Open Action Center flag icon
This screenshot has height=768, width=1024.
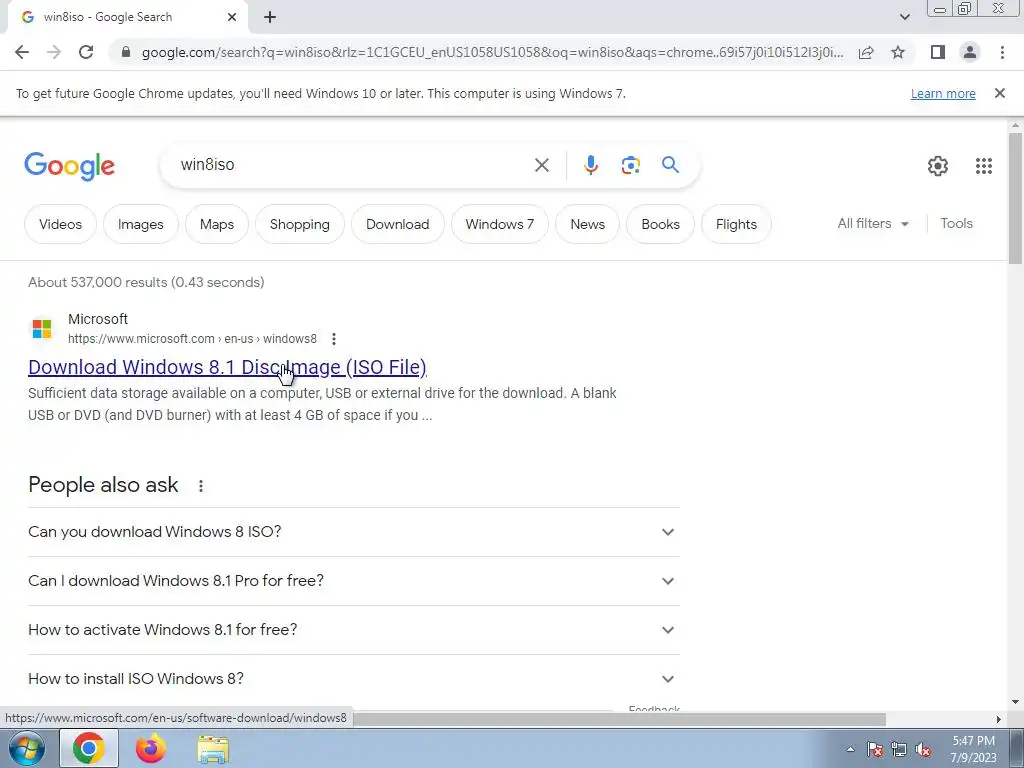(875, 749)
